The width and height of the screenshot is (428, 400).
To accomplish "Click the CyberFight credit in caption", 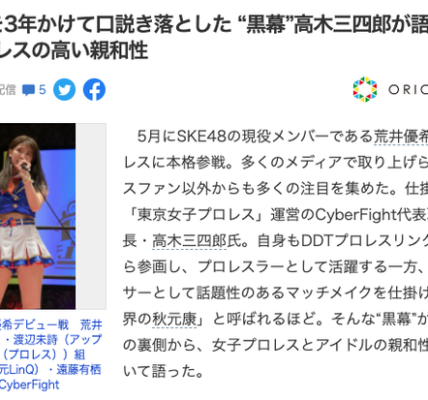I will 29,385.
